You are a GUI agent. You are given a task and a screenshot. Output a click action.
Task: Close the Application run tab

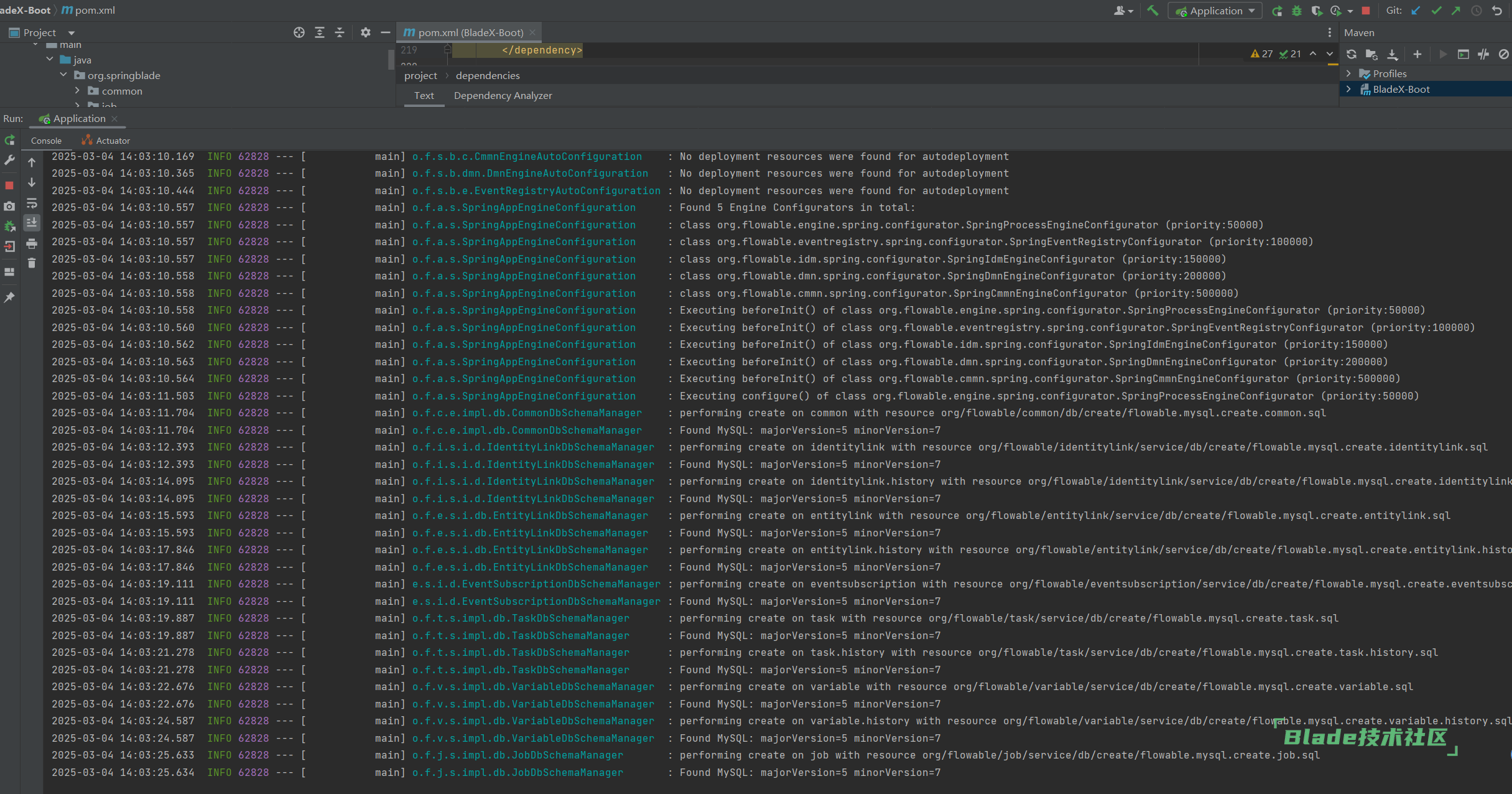pos(114,118)
